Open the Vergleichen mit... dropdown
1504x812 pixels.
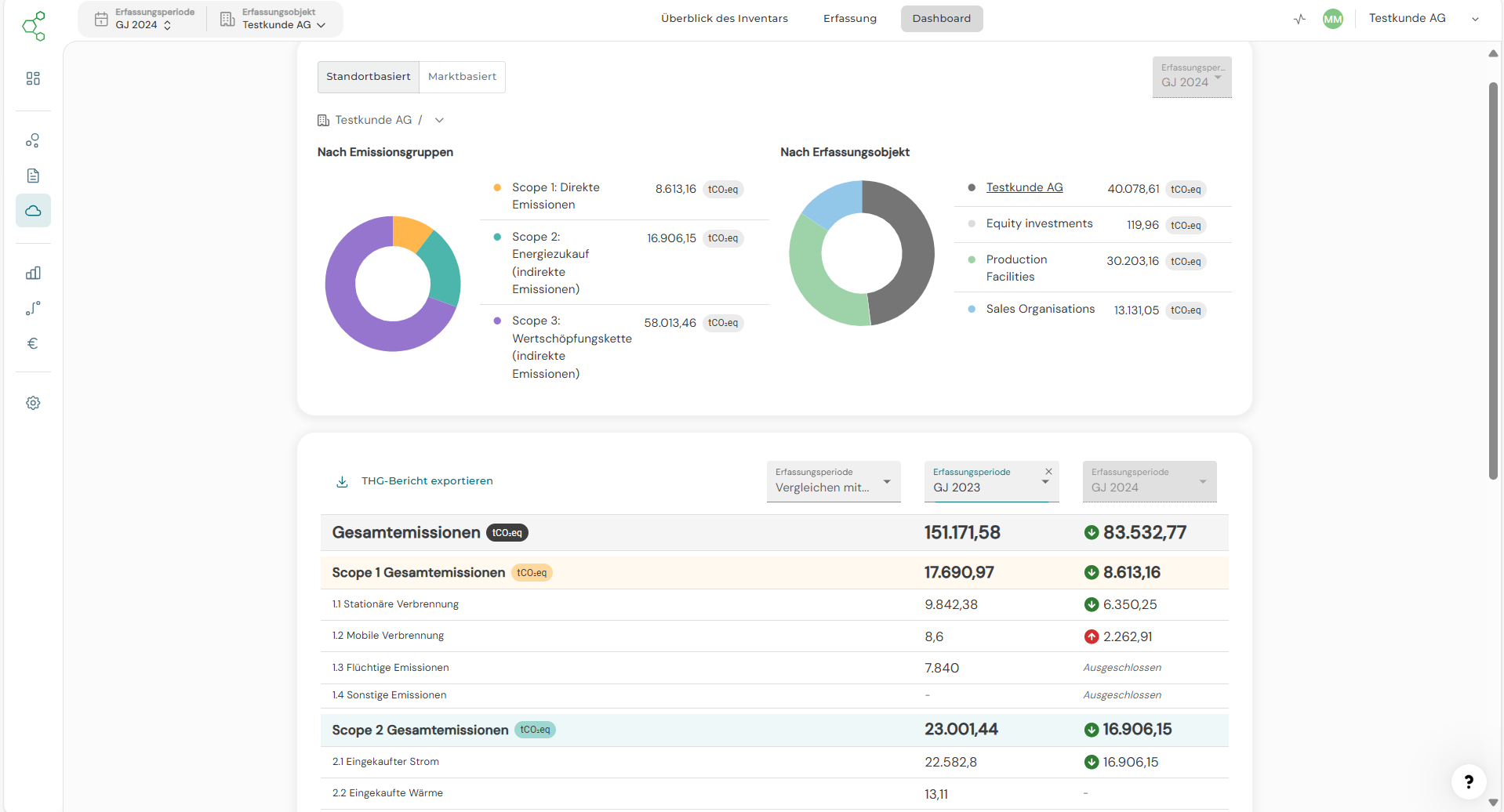point(833,481)
